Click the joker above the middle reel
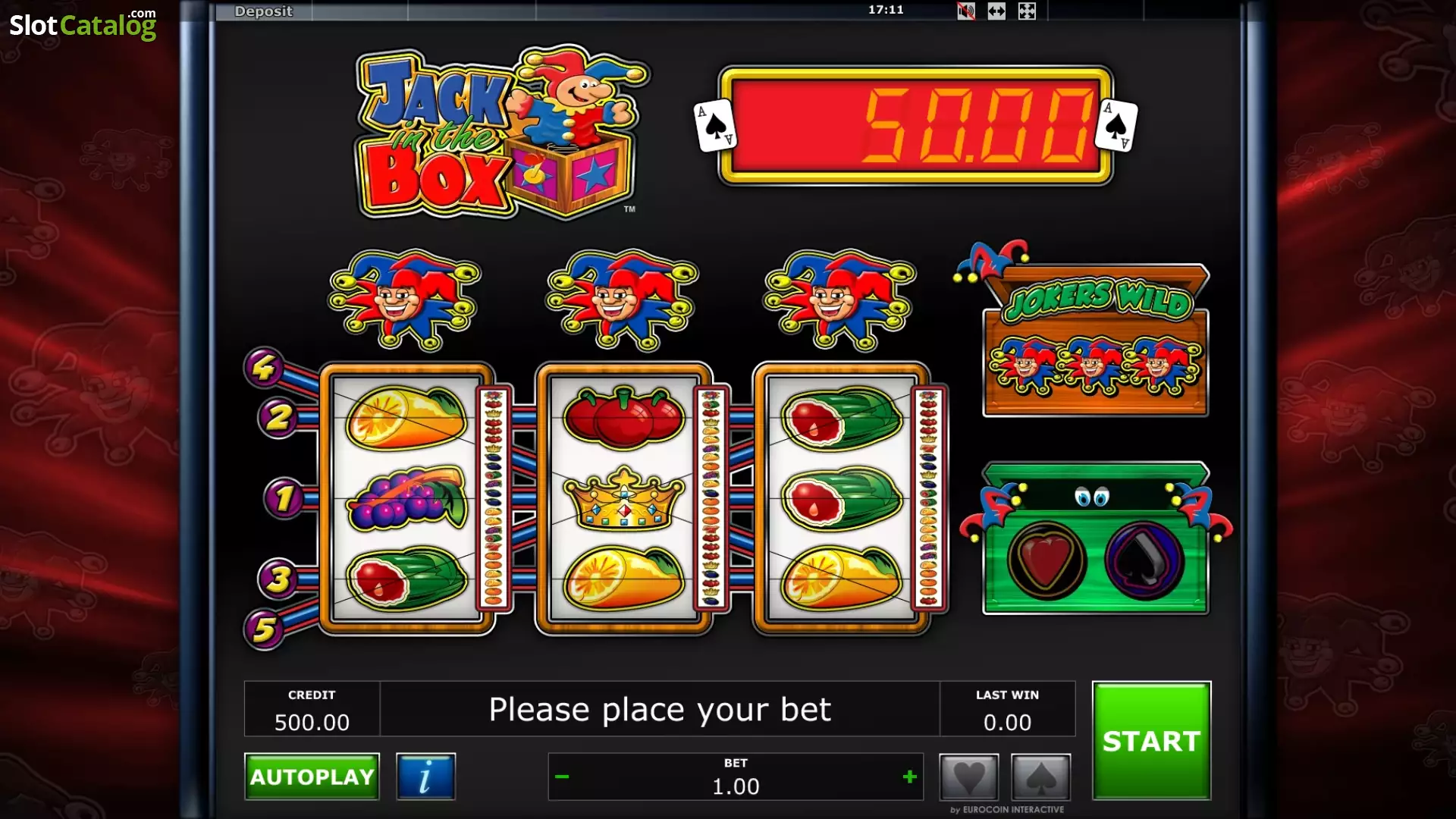 click(623, 300)
